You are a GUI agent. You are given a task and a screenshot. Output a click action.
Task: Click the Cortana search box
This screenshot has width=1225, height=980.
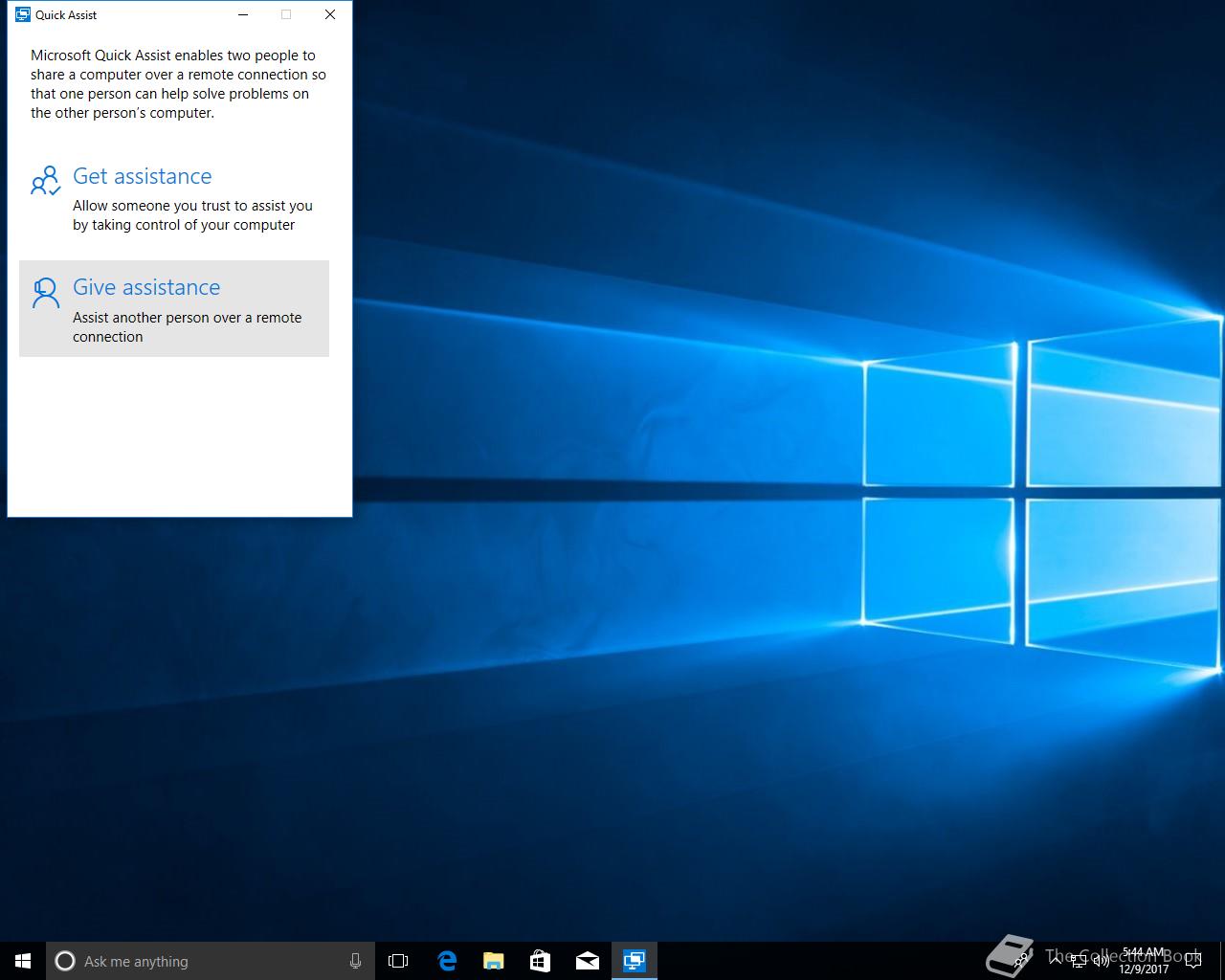pos(201,961)
